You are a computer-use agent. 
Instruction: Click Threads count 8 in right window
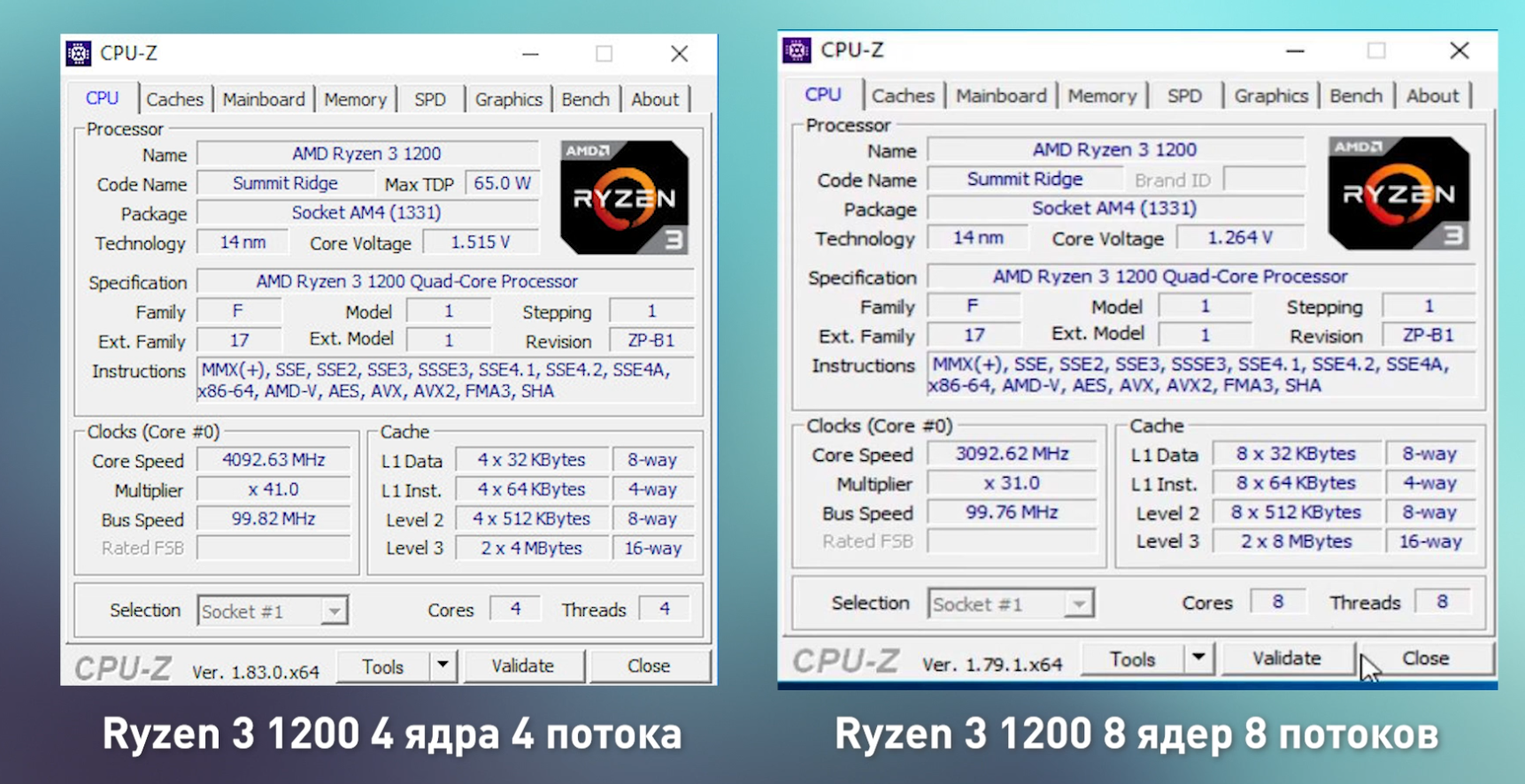click(x=1443, y=602)
